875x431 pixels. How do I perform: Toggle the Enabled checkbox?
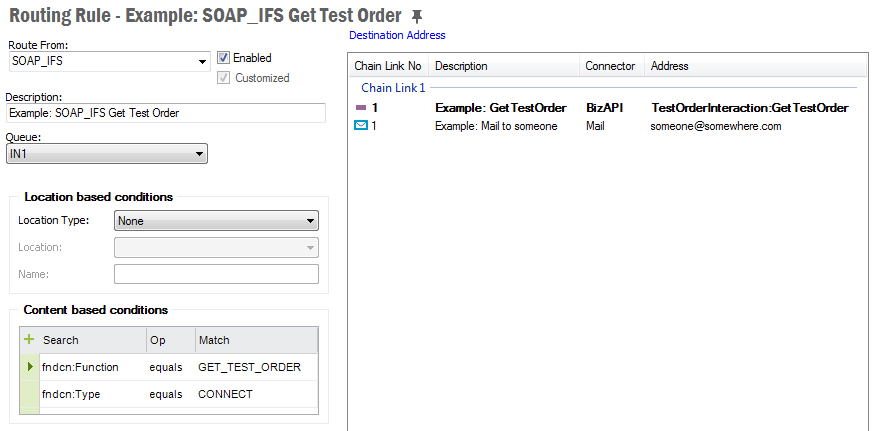224,58
